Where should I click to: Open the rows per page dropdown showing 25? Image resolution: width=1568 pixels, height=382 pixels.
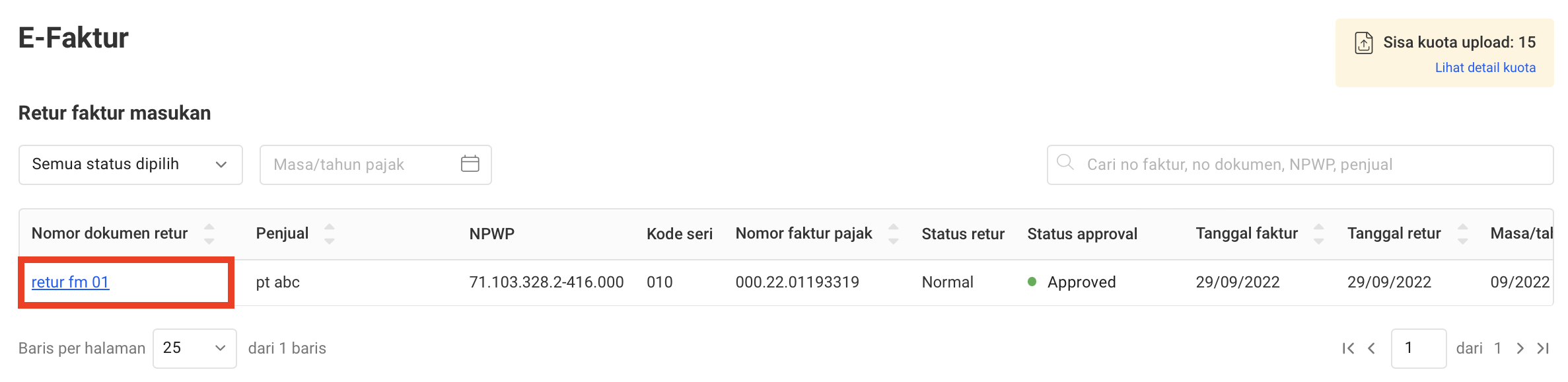(x=194, y=348)
